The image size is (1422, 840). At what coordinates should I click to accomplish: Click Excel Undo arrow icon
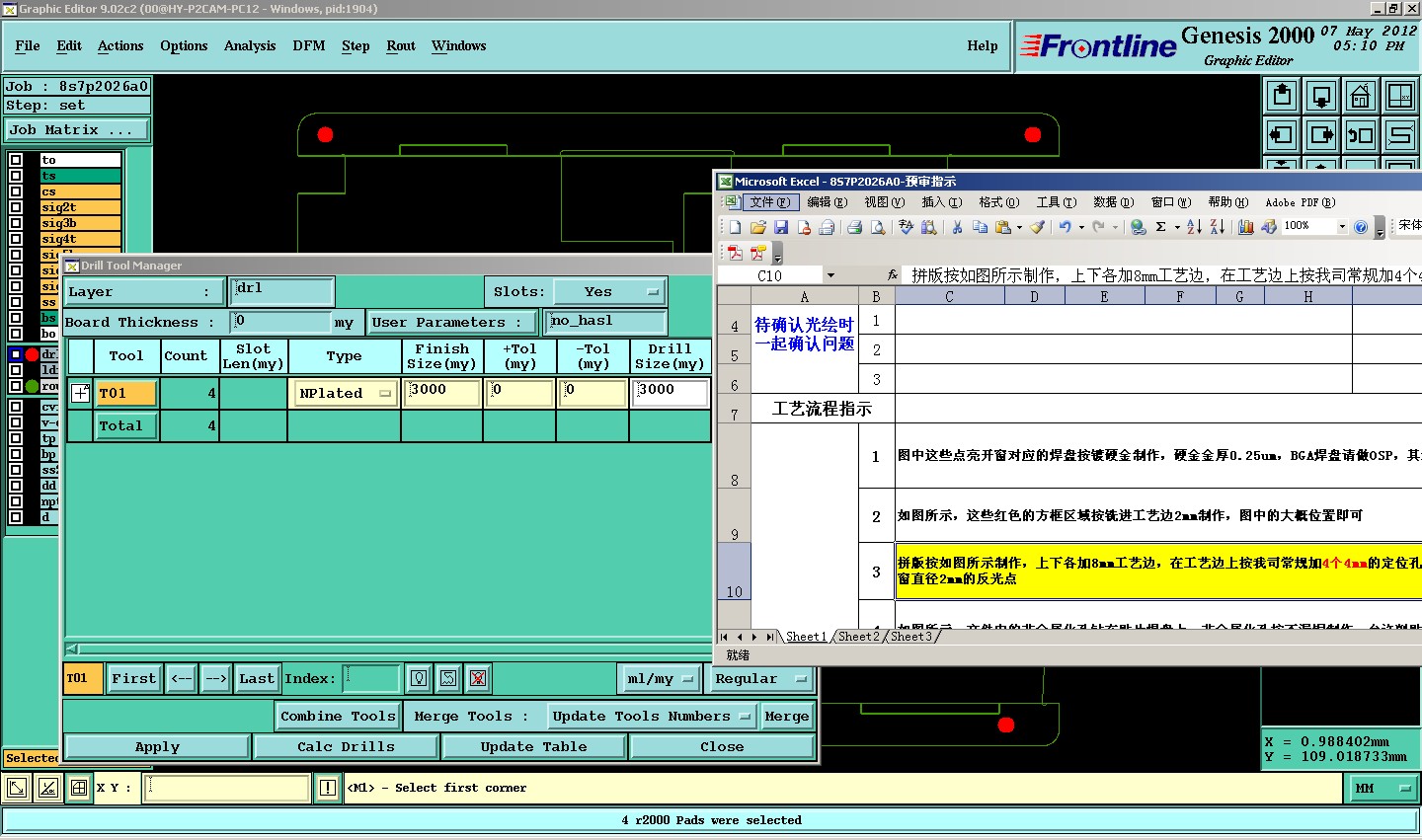tap(1065, 227)
